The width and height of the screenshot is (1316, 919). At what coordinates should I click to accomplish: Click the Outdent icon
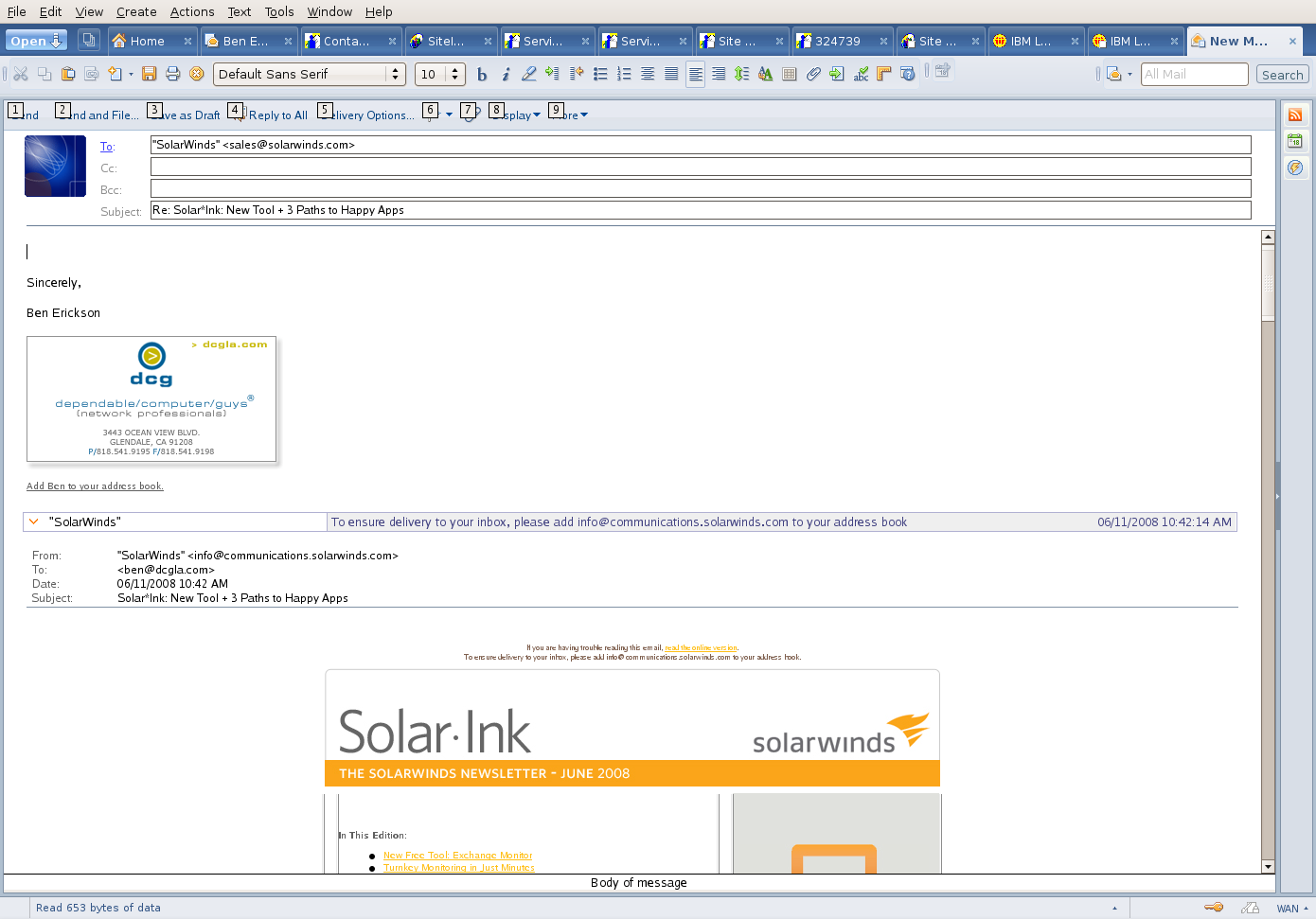tap(576, 74)
